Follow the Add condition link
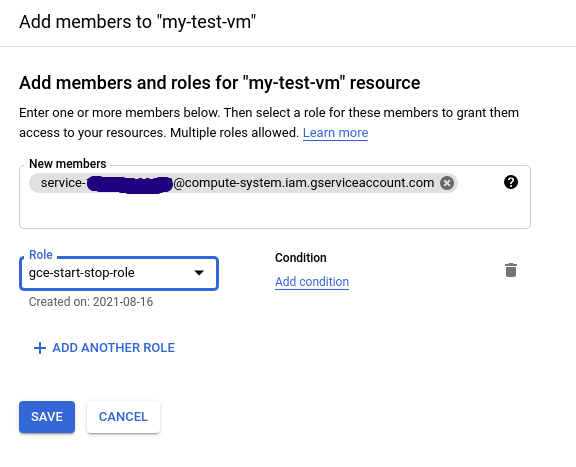 point(312,282)
